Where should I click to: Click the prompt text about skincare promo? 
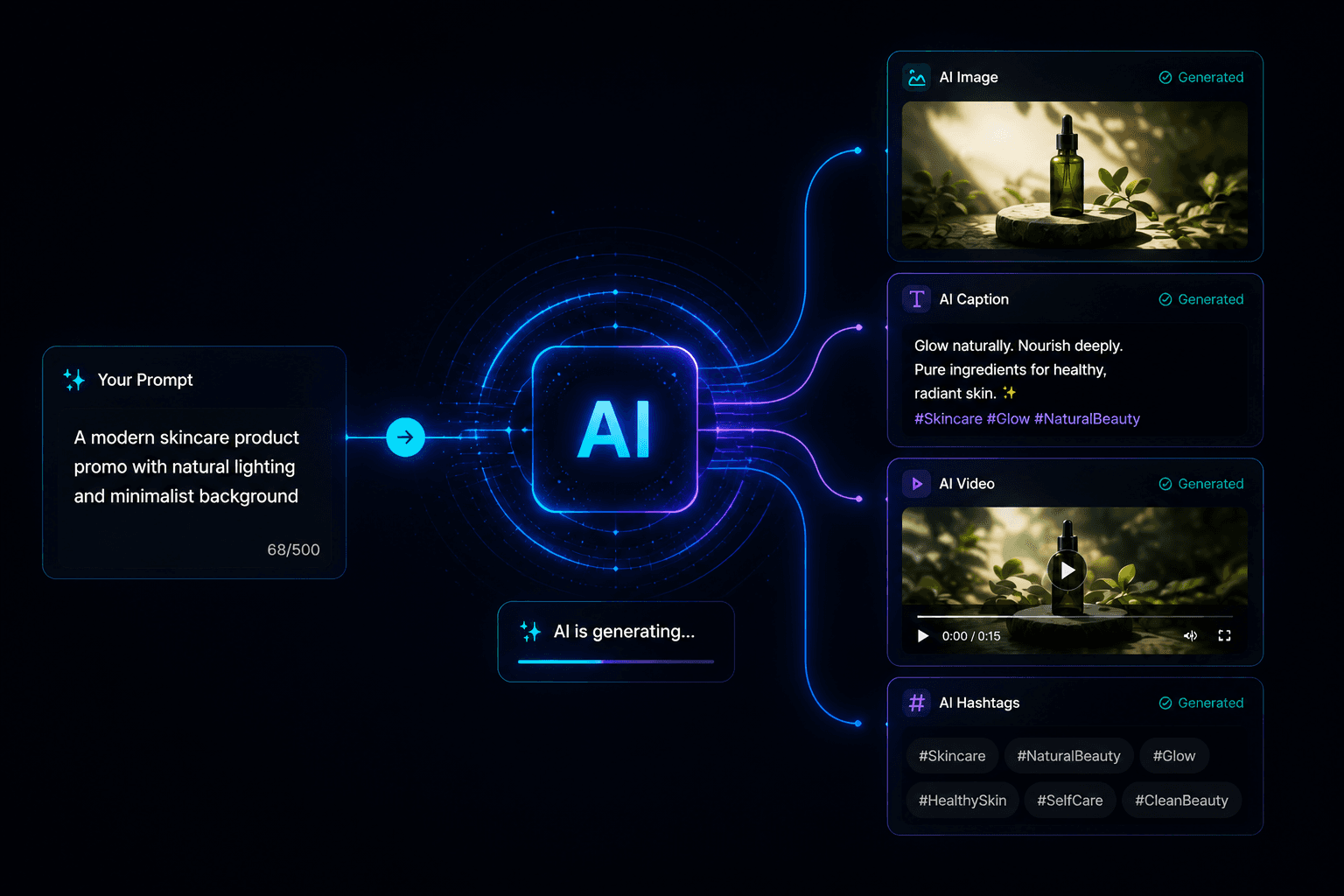pyautogui.click(x=186, y=466)
